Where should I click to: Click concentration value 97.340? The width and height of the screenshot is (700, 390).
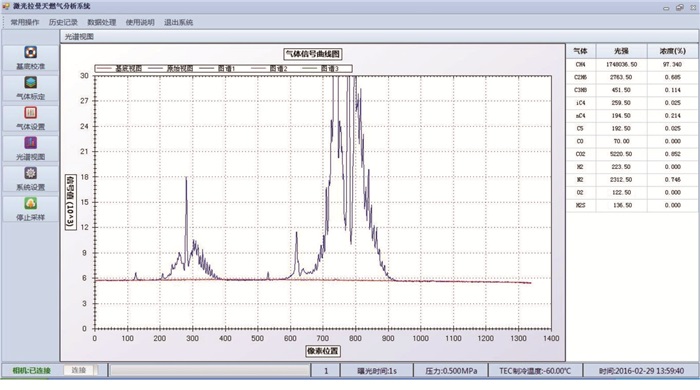coord(672,64)
